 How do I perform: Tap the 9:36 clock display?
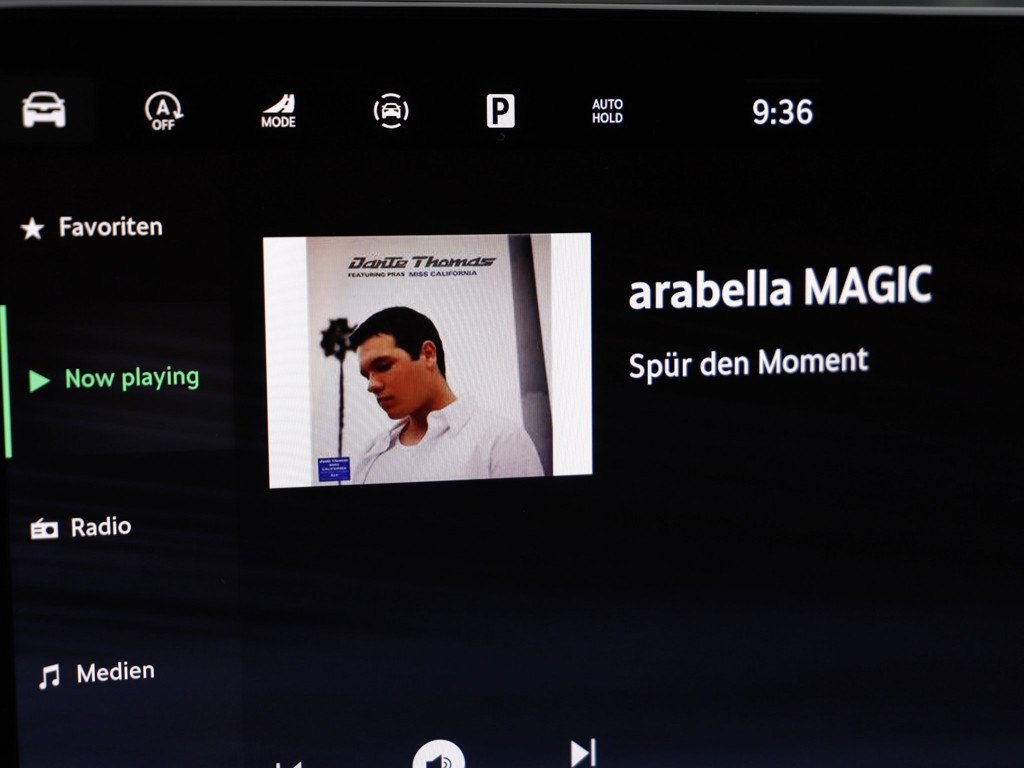click(782, 112)
